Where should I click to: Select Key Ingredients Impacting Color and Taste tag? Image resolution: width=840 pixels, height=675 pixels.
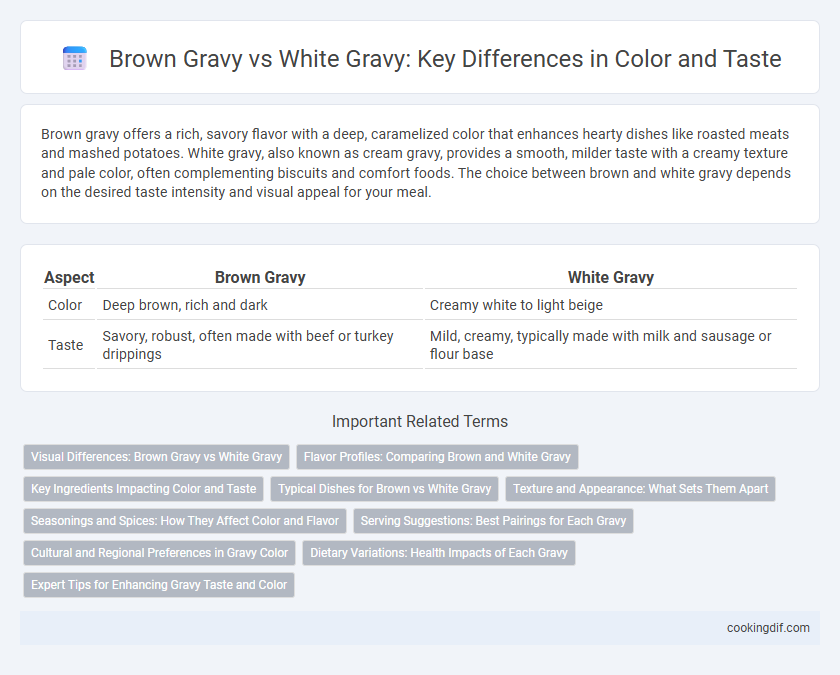point(144,489)
